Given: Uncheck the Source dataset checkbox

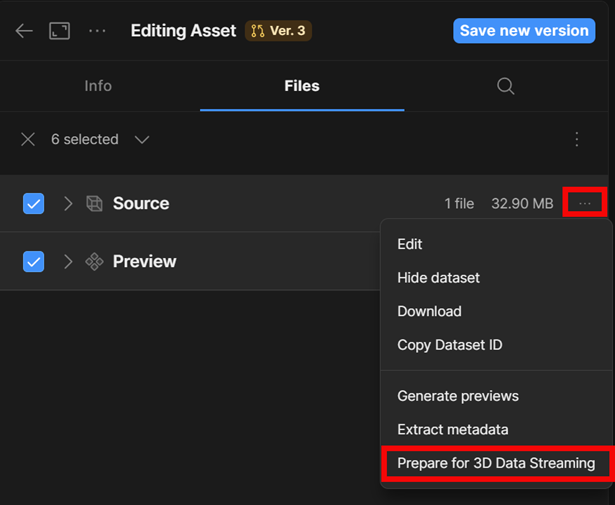Looking at the screenshot, I should tap(34, 204).
